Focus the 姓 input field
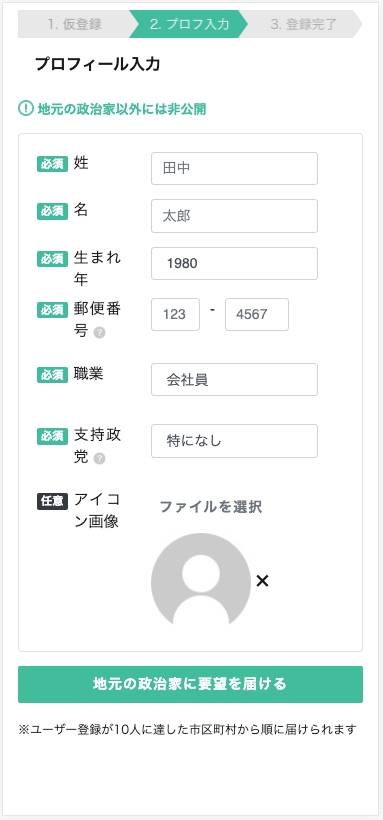The height and width of the screenshot is (820, 383). tap(234, 168)
